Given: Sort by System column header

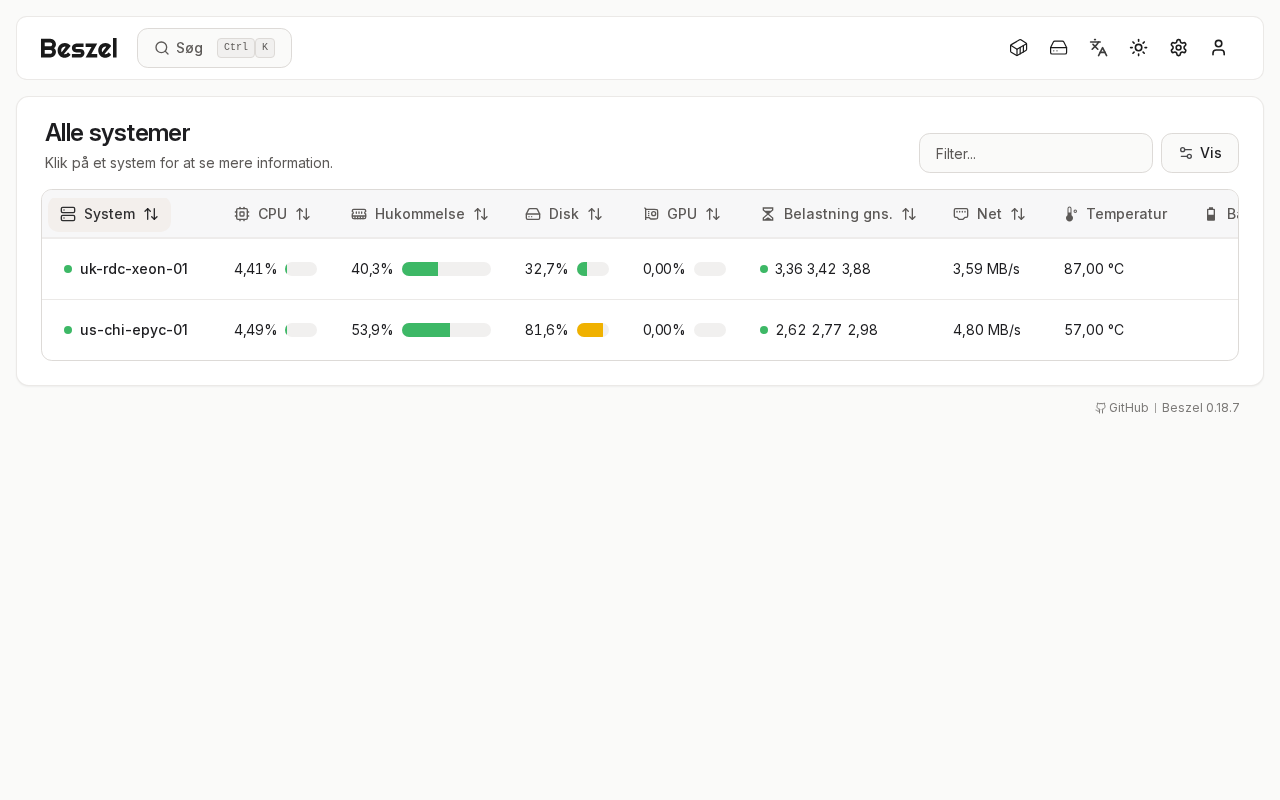Looking at the screenshot, I should pyautogui.click(x=109, y=214).
